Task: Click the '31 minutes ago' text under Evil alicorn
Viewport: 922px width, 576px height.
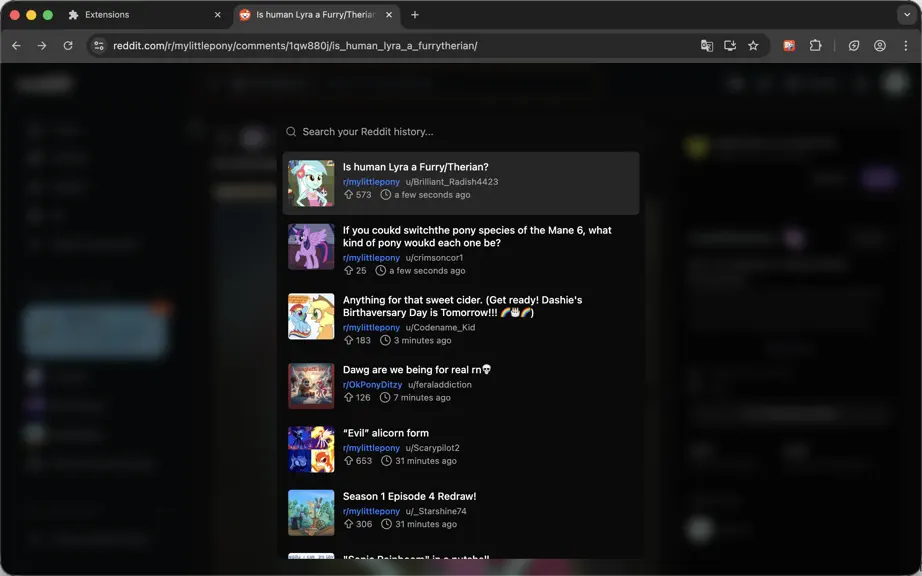Action: point(426,461)
